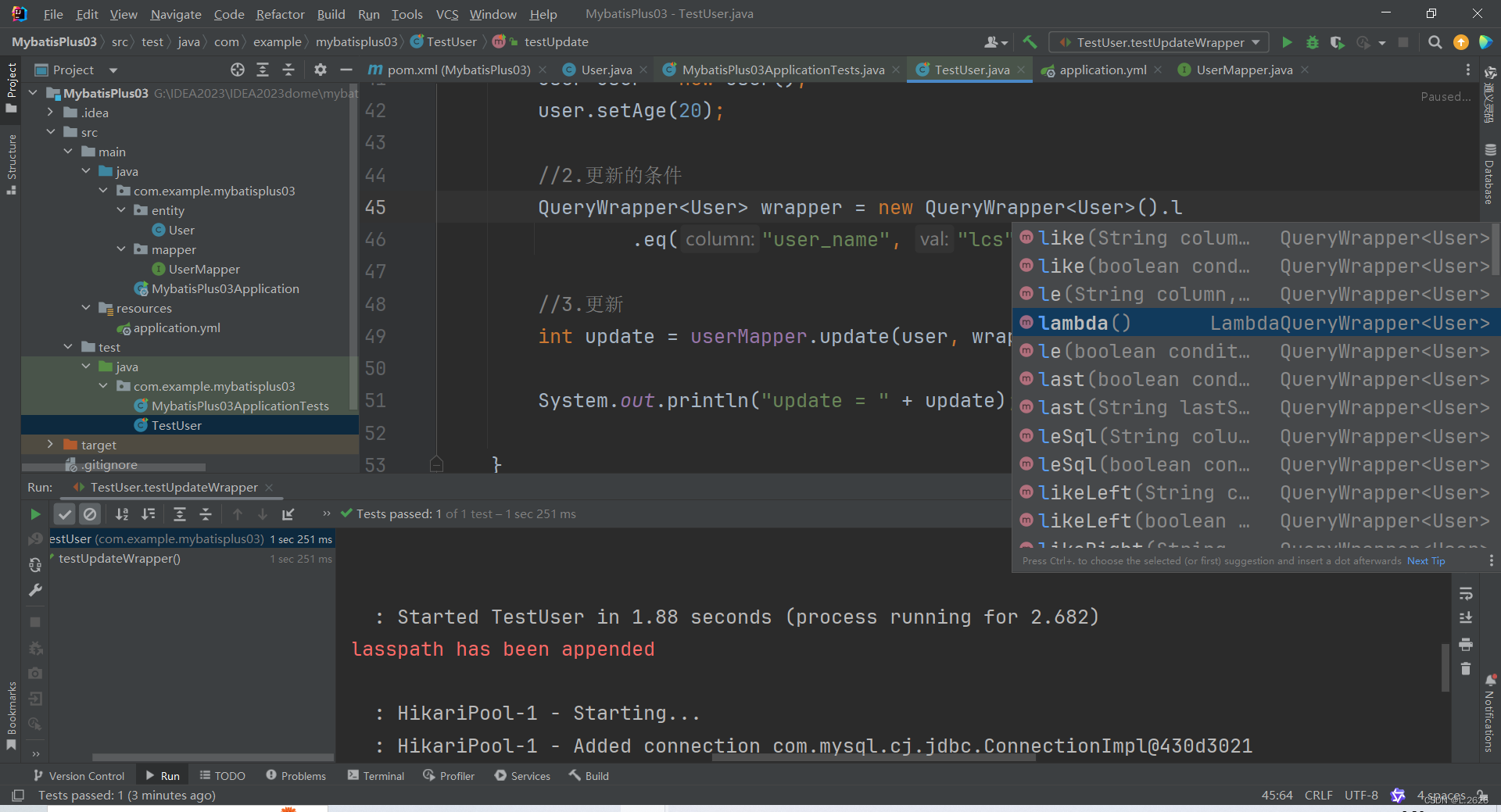This screenshot has width=1501, height=812.
Task: Open Version Control tool window
Action: (x=78, y=775)
